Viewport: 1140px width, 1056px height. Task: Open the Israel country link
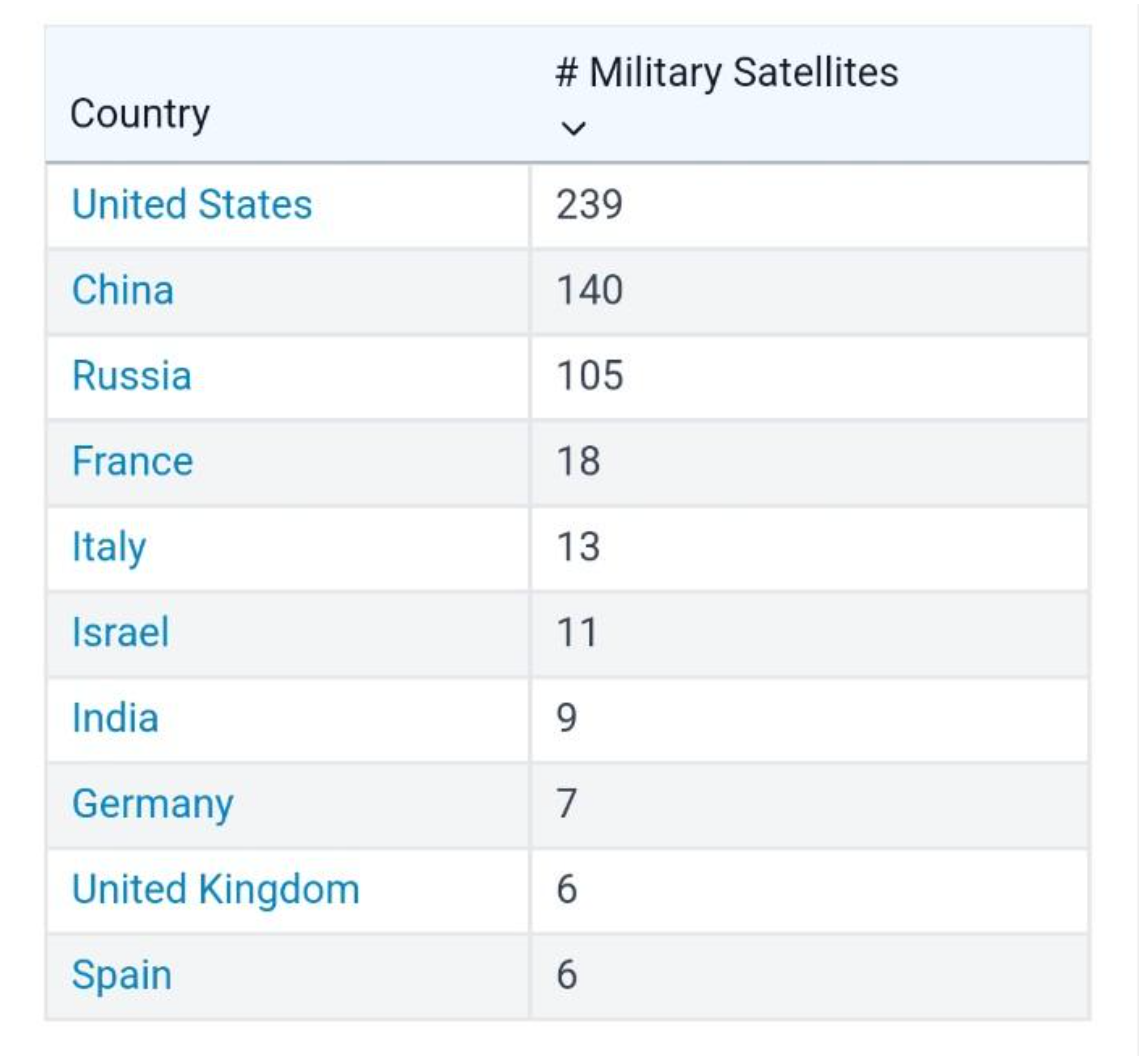pyautogui.click(x=120, y=633)
